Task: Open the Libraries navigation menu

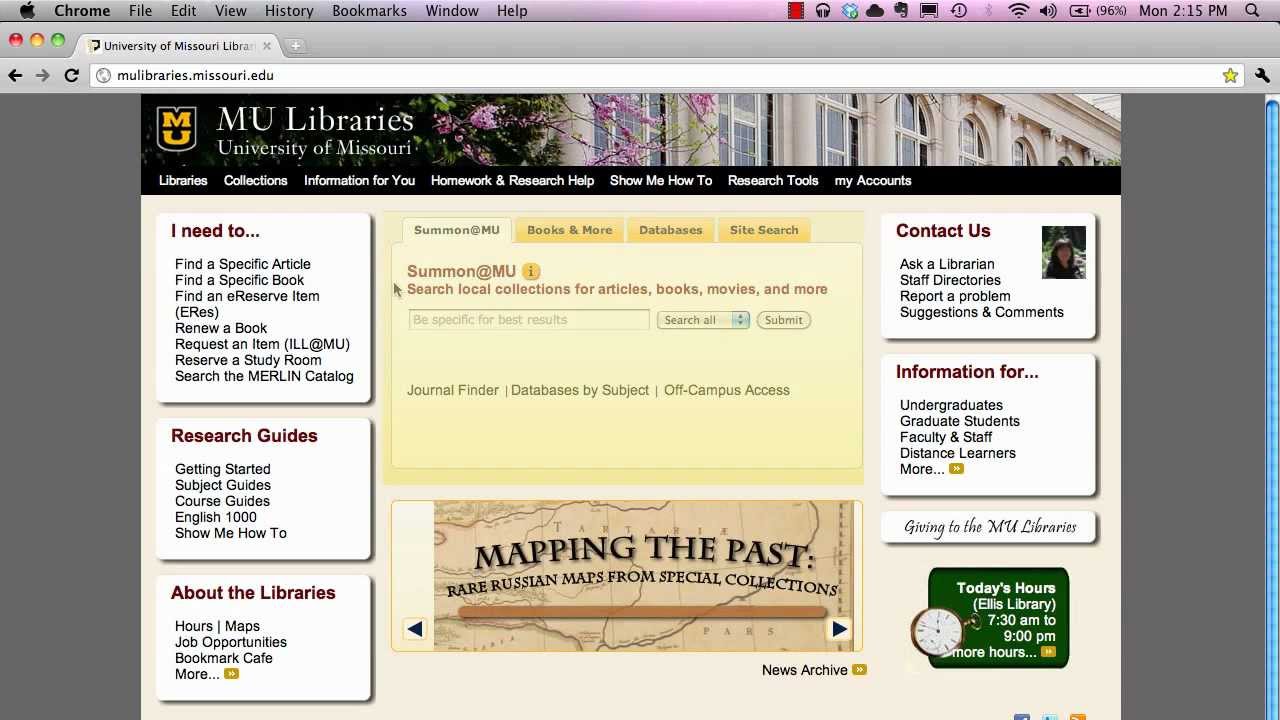Action: (183, 181)
